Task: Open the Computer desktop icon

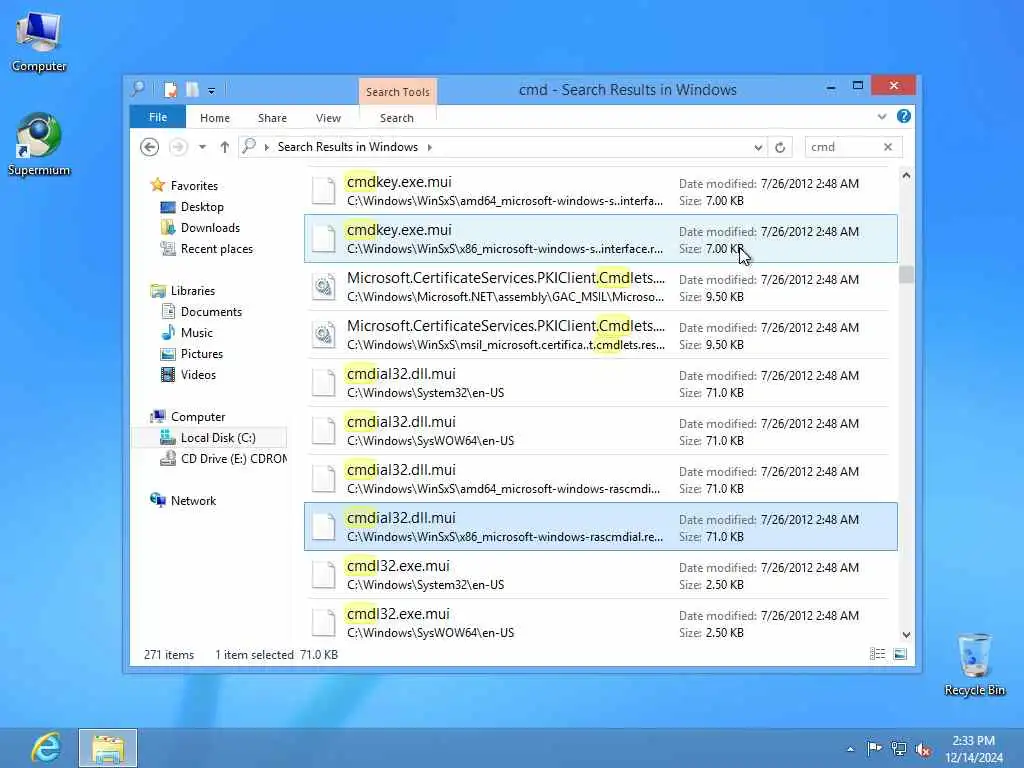Action: click(x=39, y=41)
